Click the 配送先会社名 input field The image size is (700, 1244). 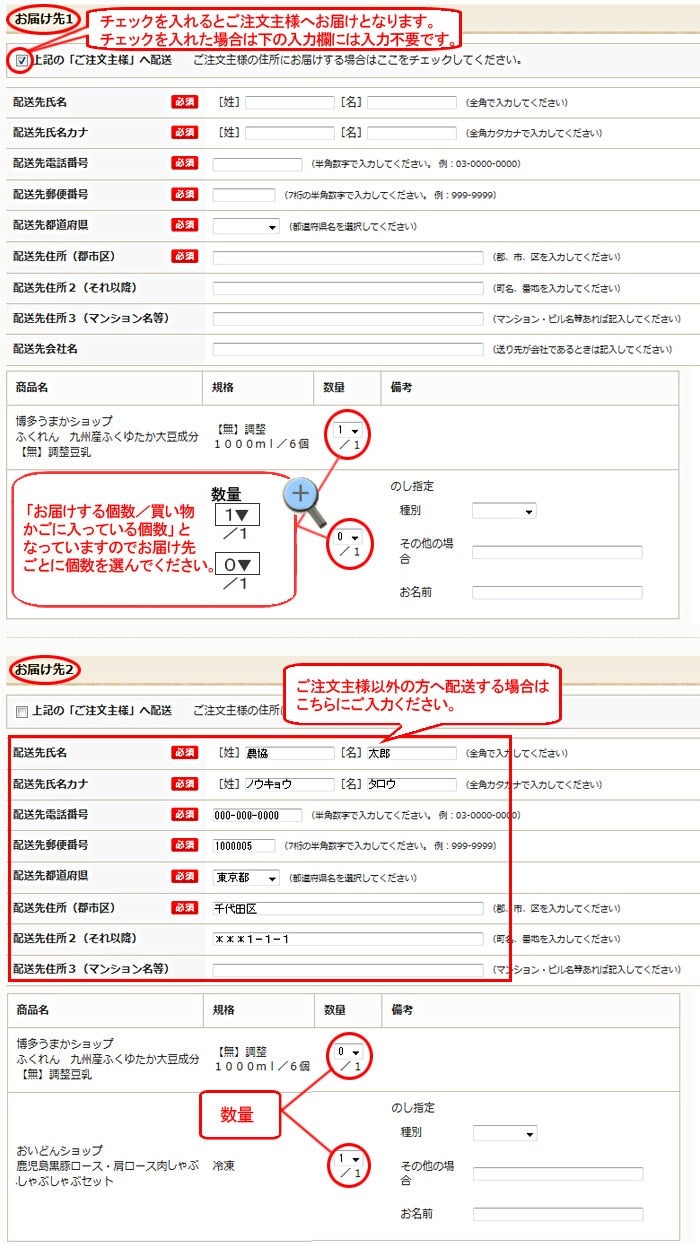[348, 349]
